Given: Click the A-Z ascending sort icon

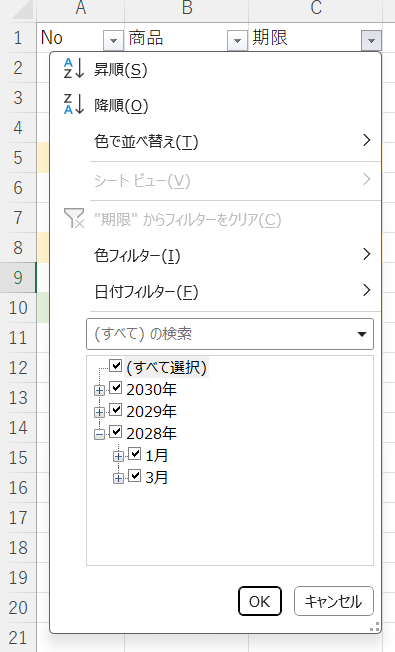Looking at the screenshot, I should pyautogui.click(x=74, y=69).
